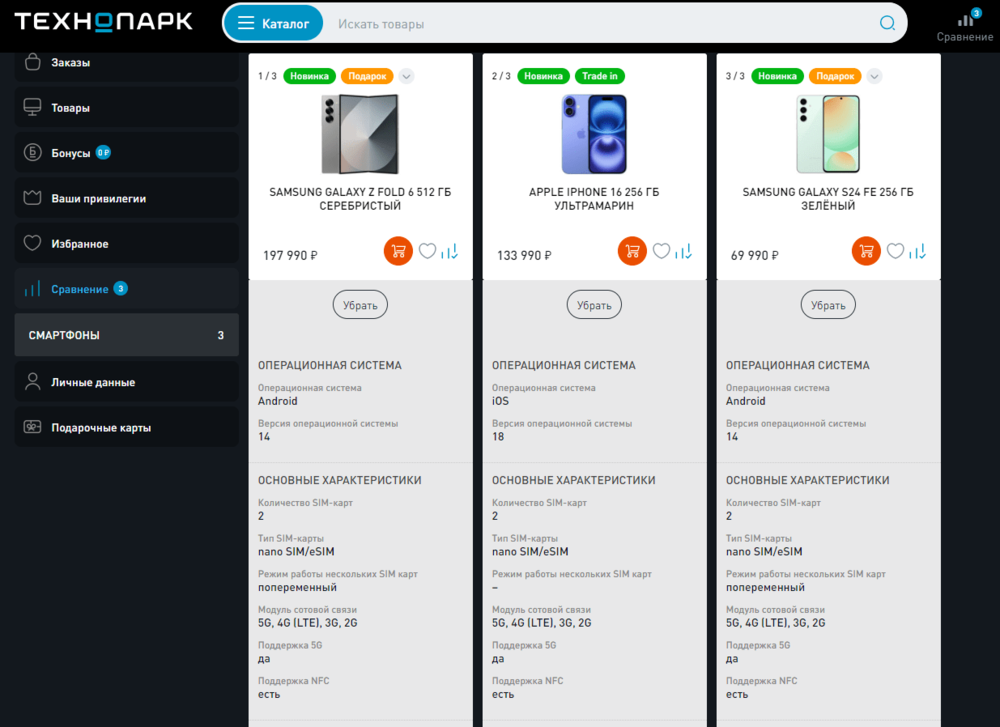Click the Технопарк logo
Screen dimensions: 1000x727
(x=103, y=22)
